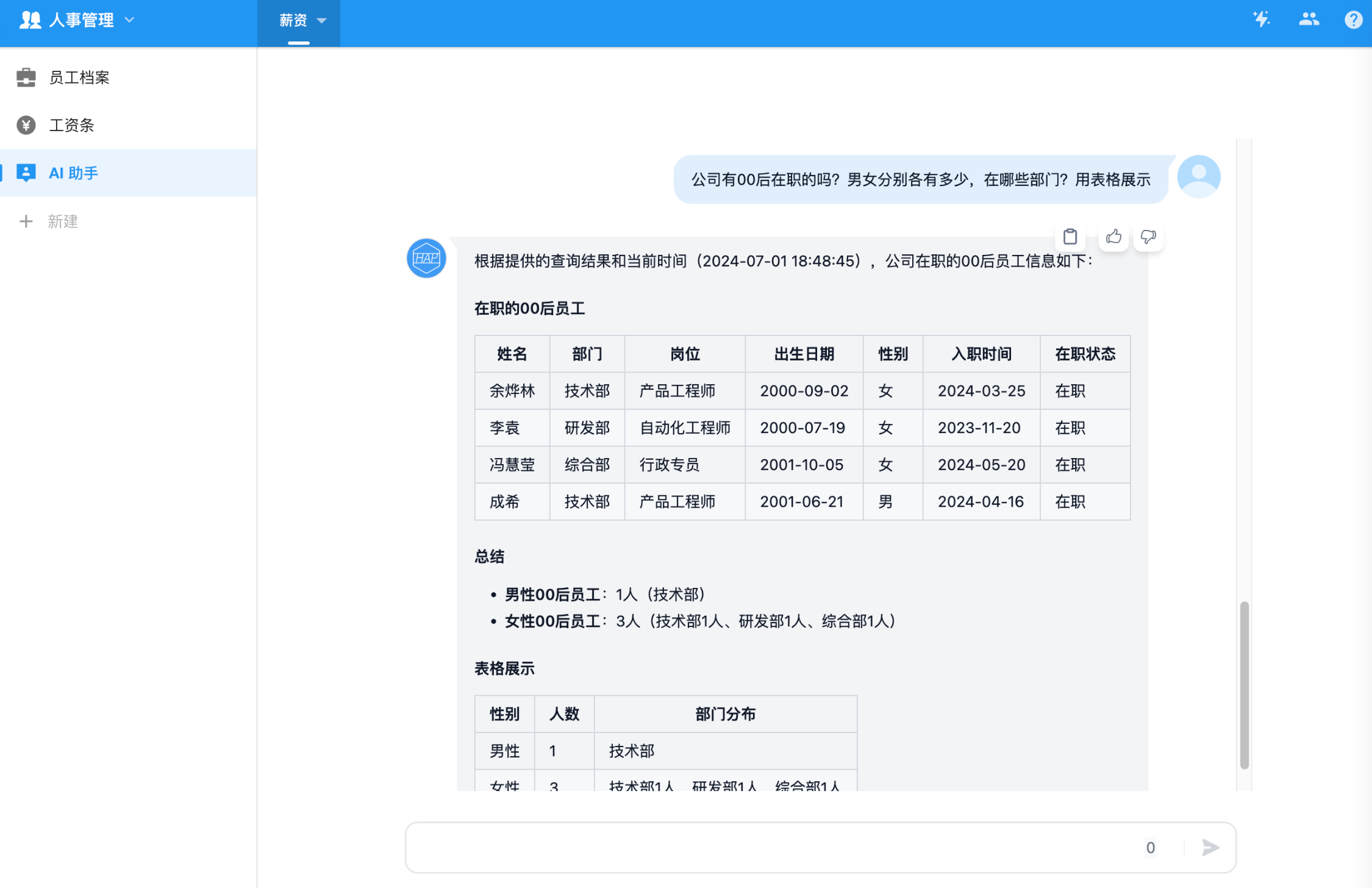Click the chat conversation scrollbar thumb
This screenshot has width=1372, height=888.
[x=1244, y=684]
